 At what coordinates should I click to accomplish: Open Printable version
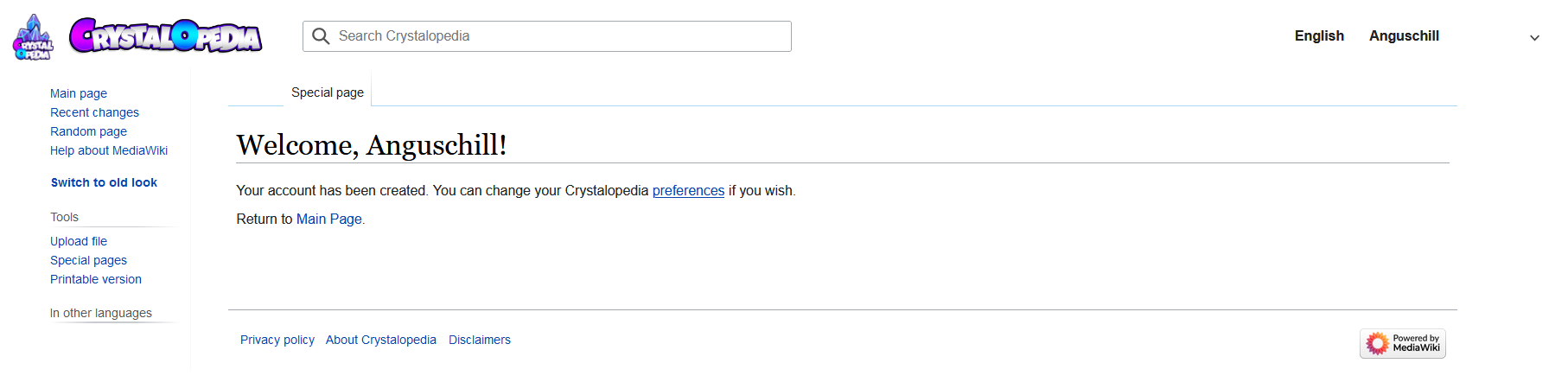[96, 279]
